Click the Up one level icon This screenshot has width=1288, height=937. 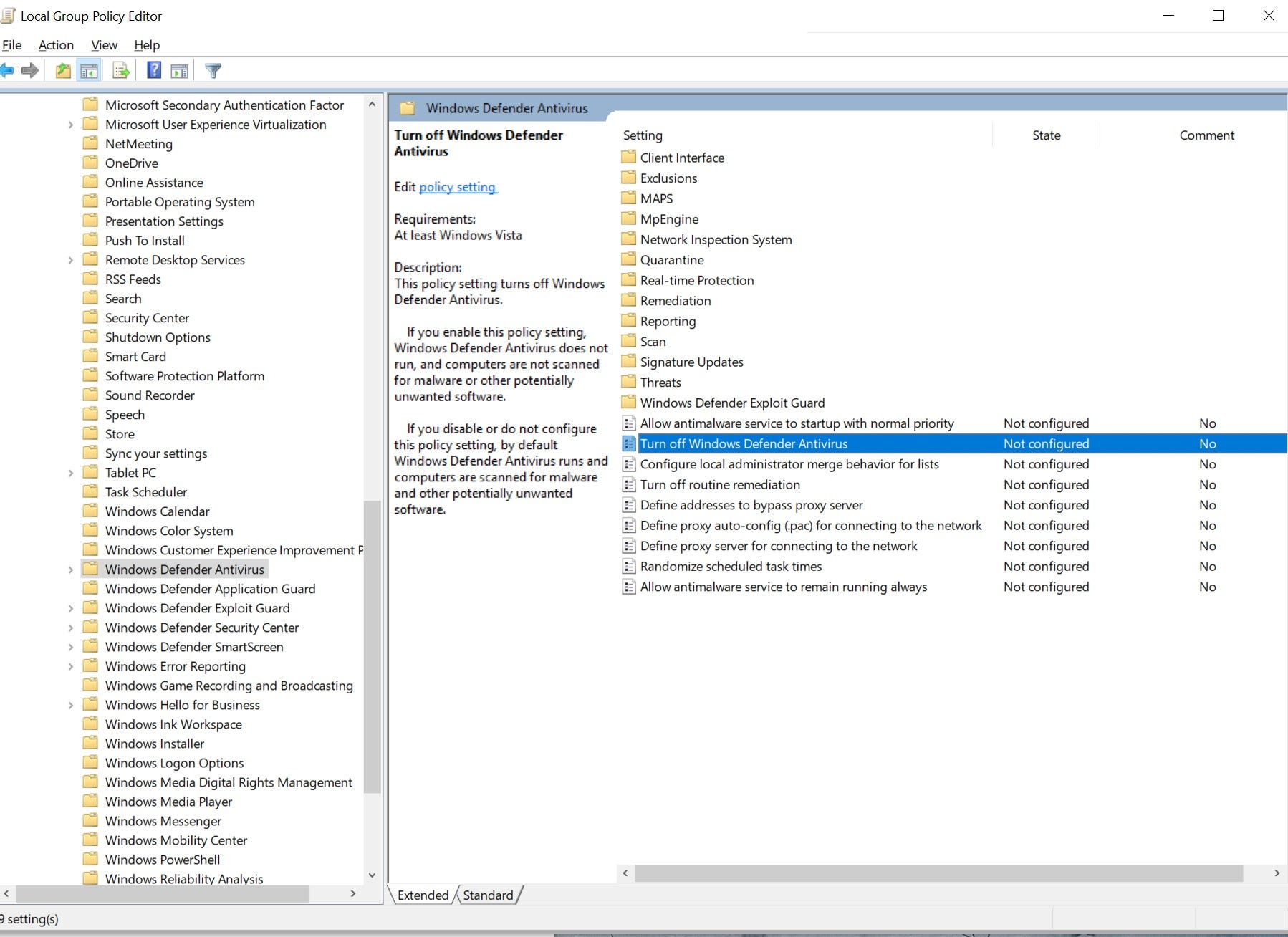coord(62,69)
